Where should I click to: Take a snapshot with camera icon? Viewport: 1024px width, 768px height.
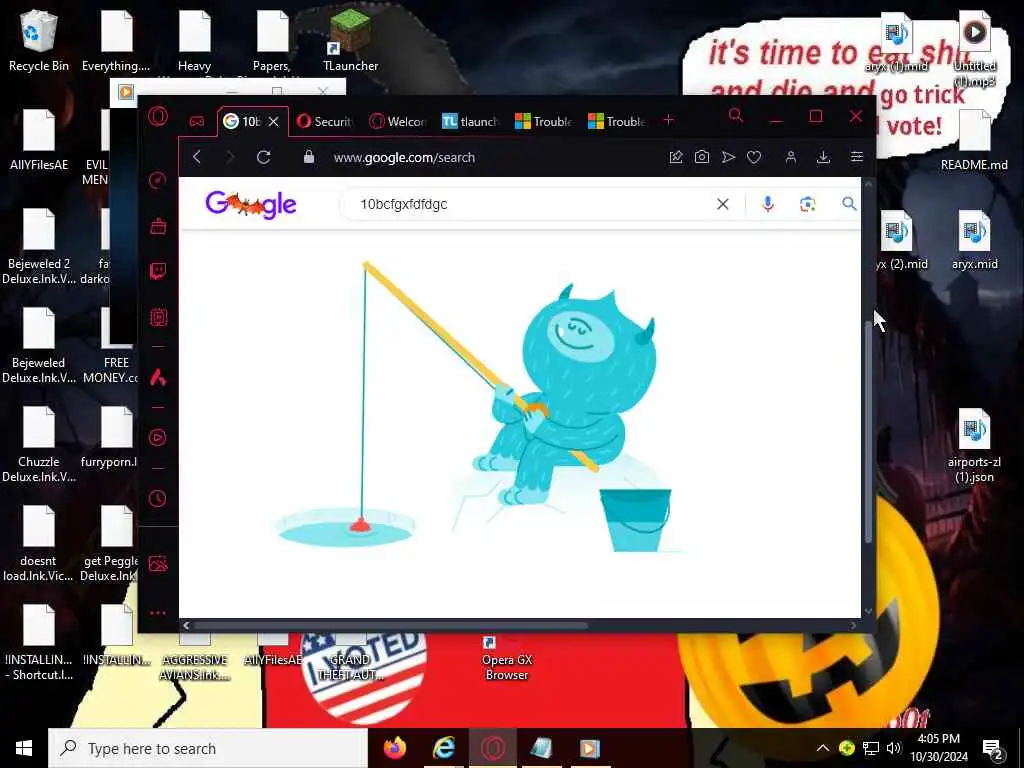[x=701, y=157]
